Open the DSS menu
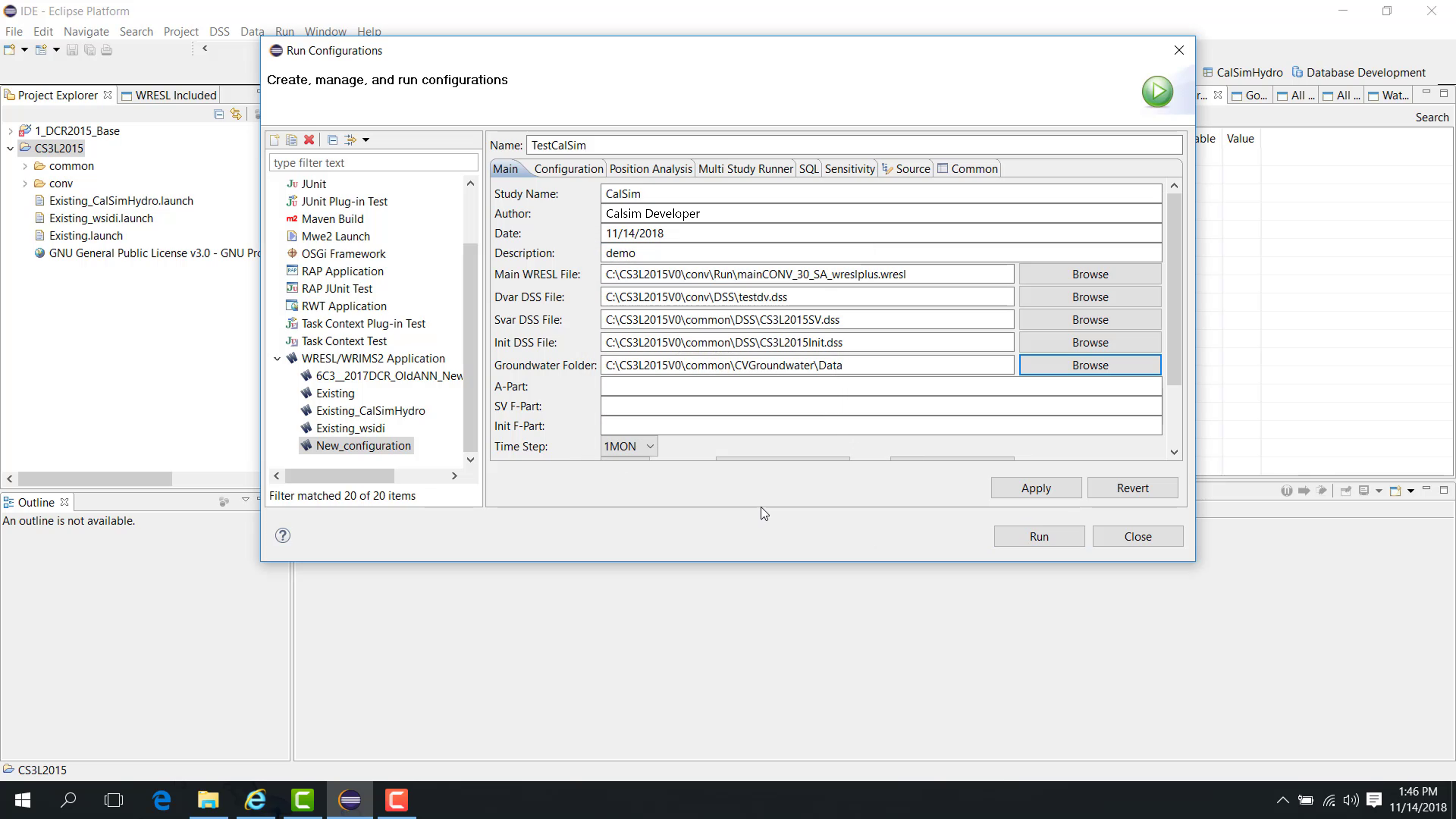 pyautogui.click(x=219, y=32)
